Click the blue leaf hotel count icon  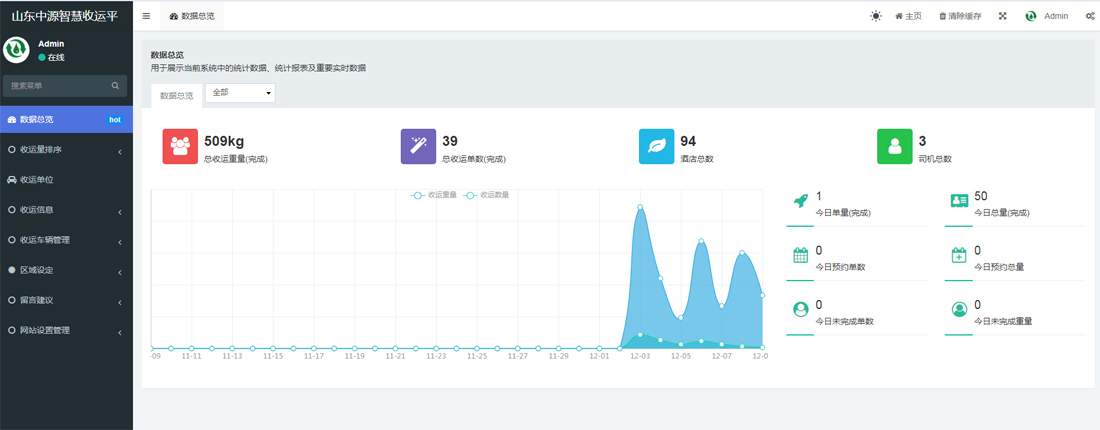[657, 146]
